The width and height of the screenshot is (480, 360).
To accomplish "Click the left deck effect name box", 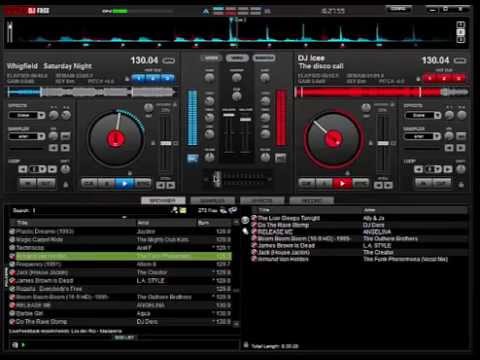I will (23, 115).
